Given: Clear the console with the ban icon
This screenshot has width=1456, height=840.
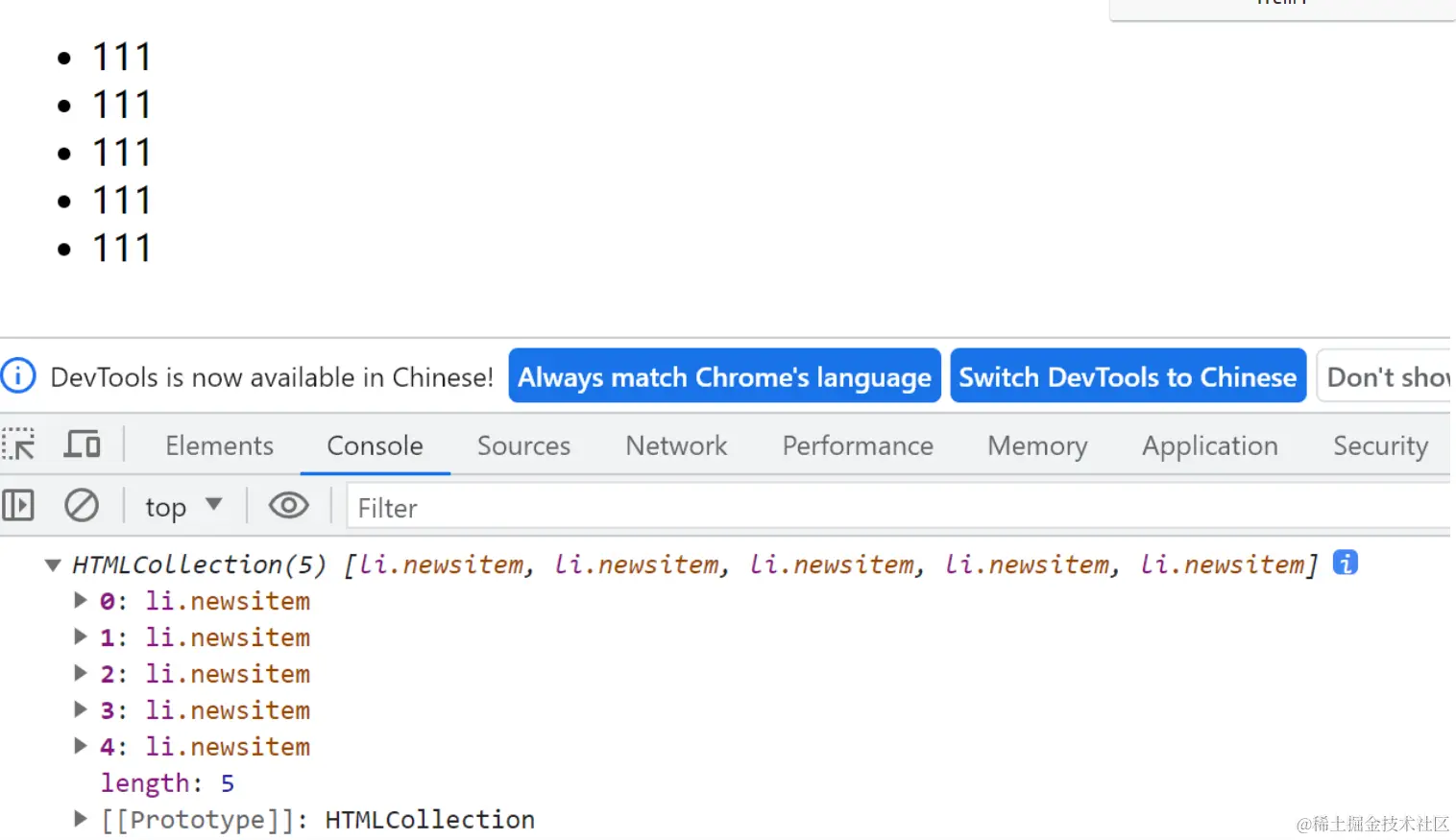Looking at the screenshot, I should pyautogui.click(x=82, y=505).
